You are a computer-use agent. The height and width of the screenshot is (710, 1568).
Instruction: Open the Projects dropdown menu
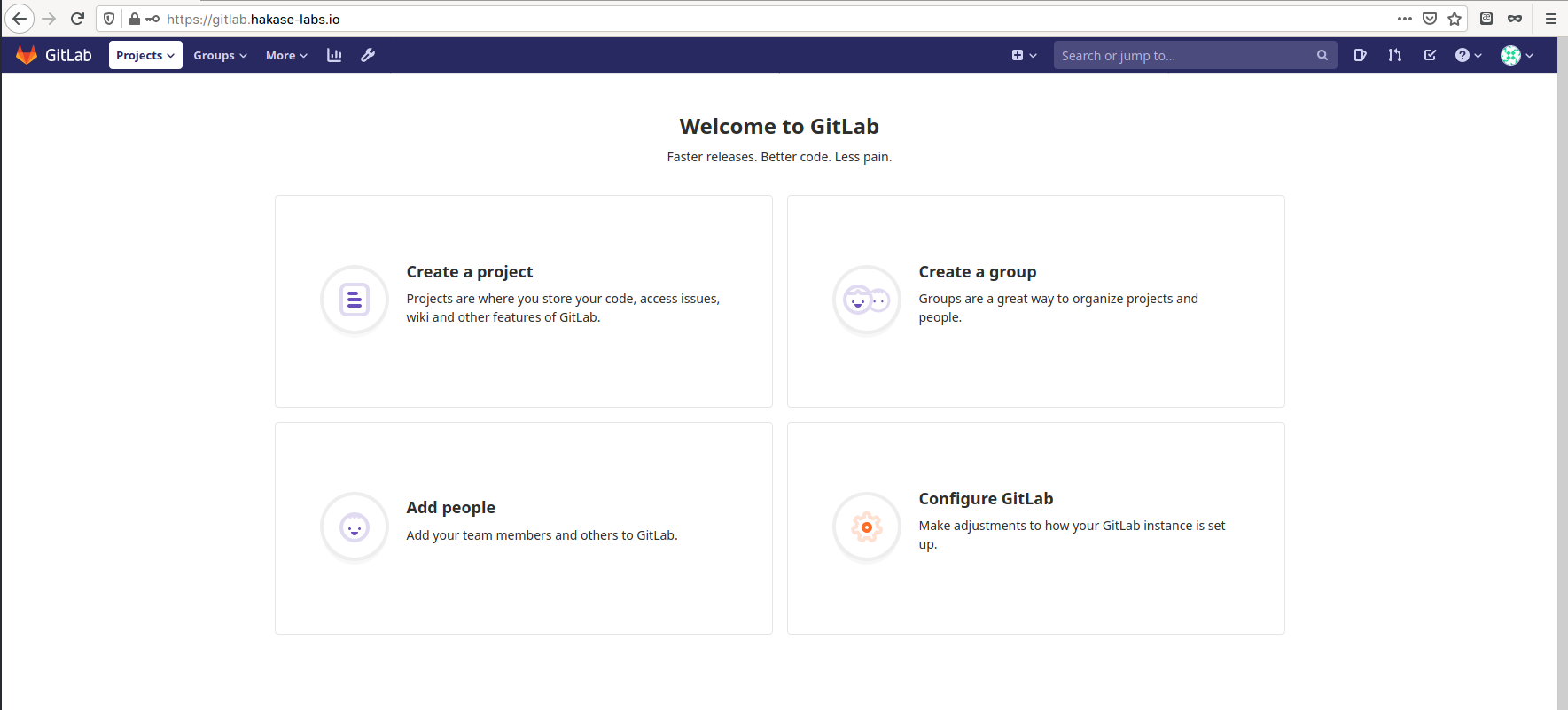click(x=145, y=55)
